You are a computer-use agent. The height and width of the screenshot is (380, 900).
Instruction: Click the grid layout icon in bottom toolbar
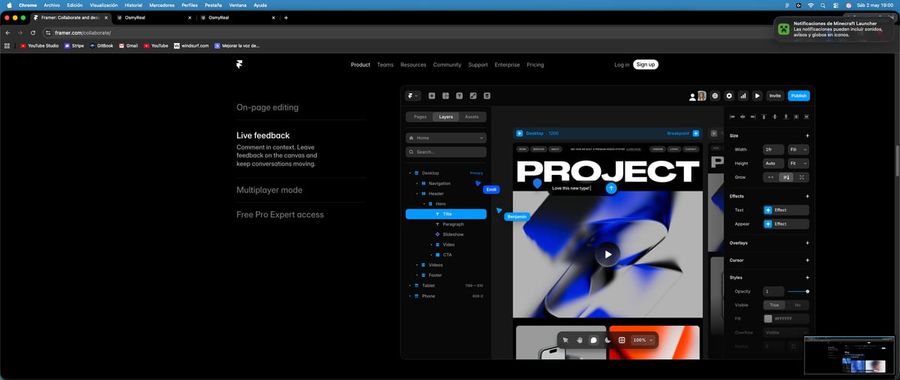(622, 340)
